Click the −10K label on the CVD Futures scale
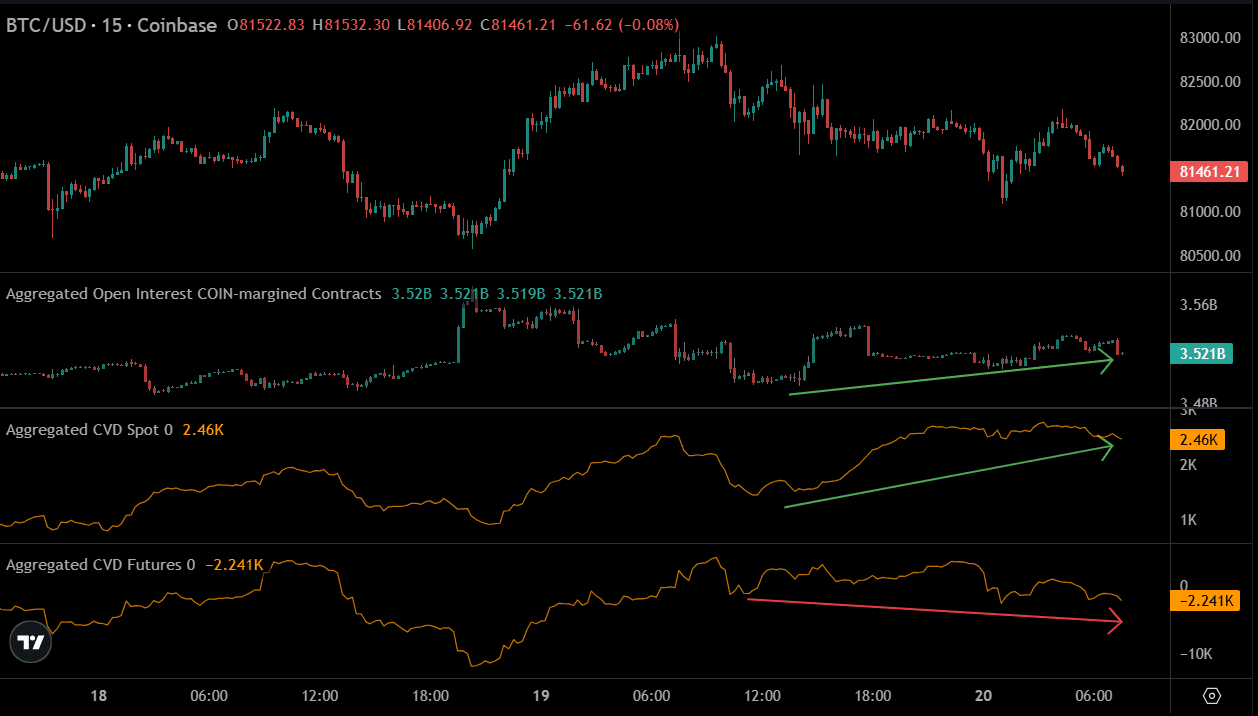 coord(1197,654)
